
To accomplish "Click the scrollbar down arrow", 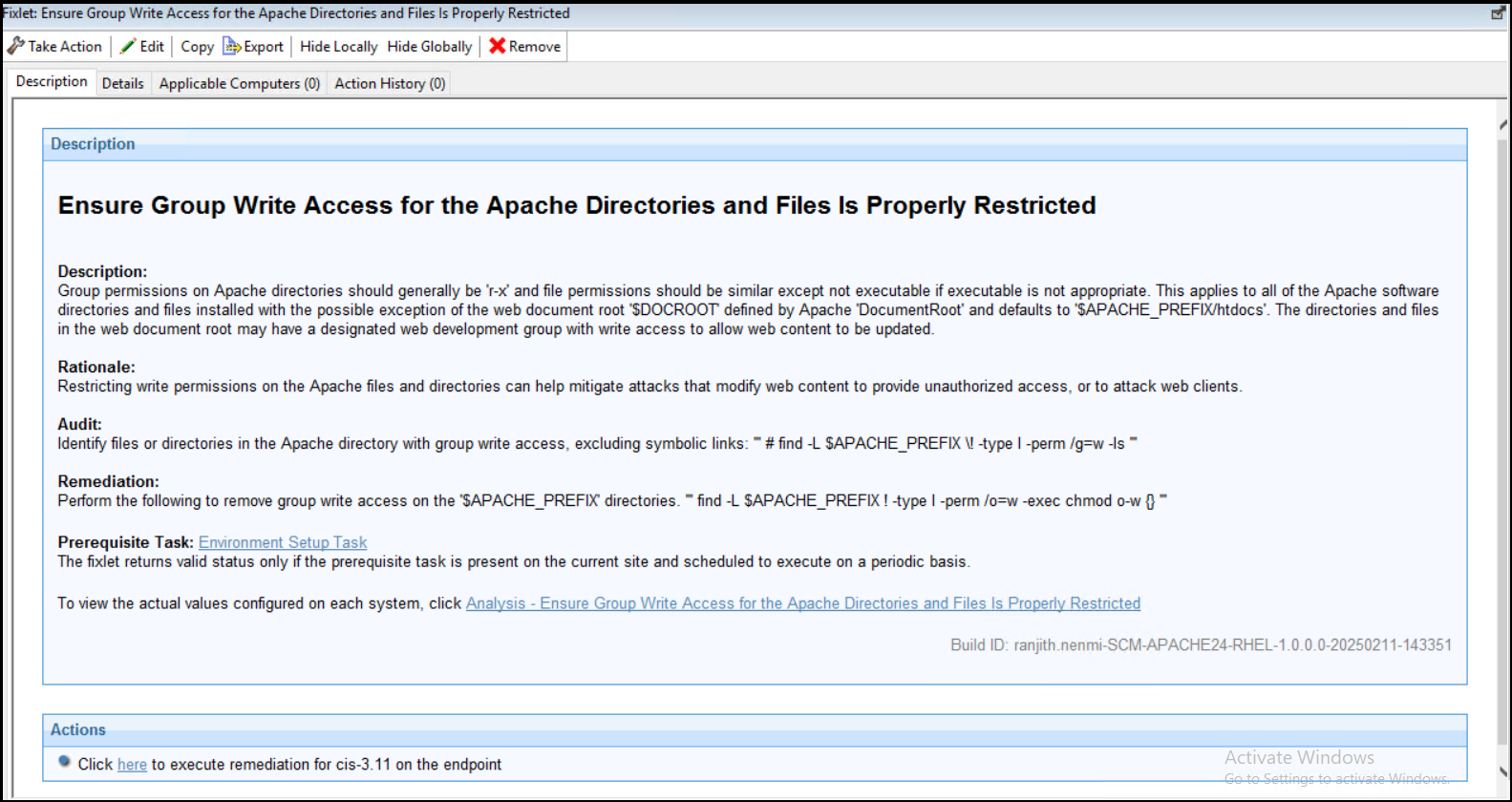I will click(x=1504, y=771).
